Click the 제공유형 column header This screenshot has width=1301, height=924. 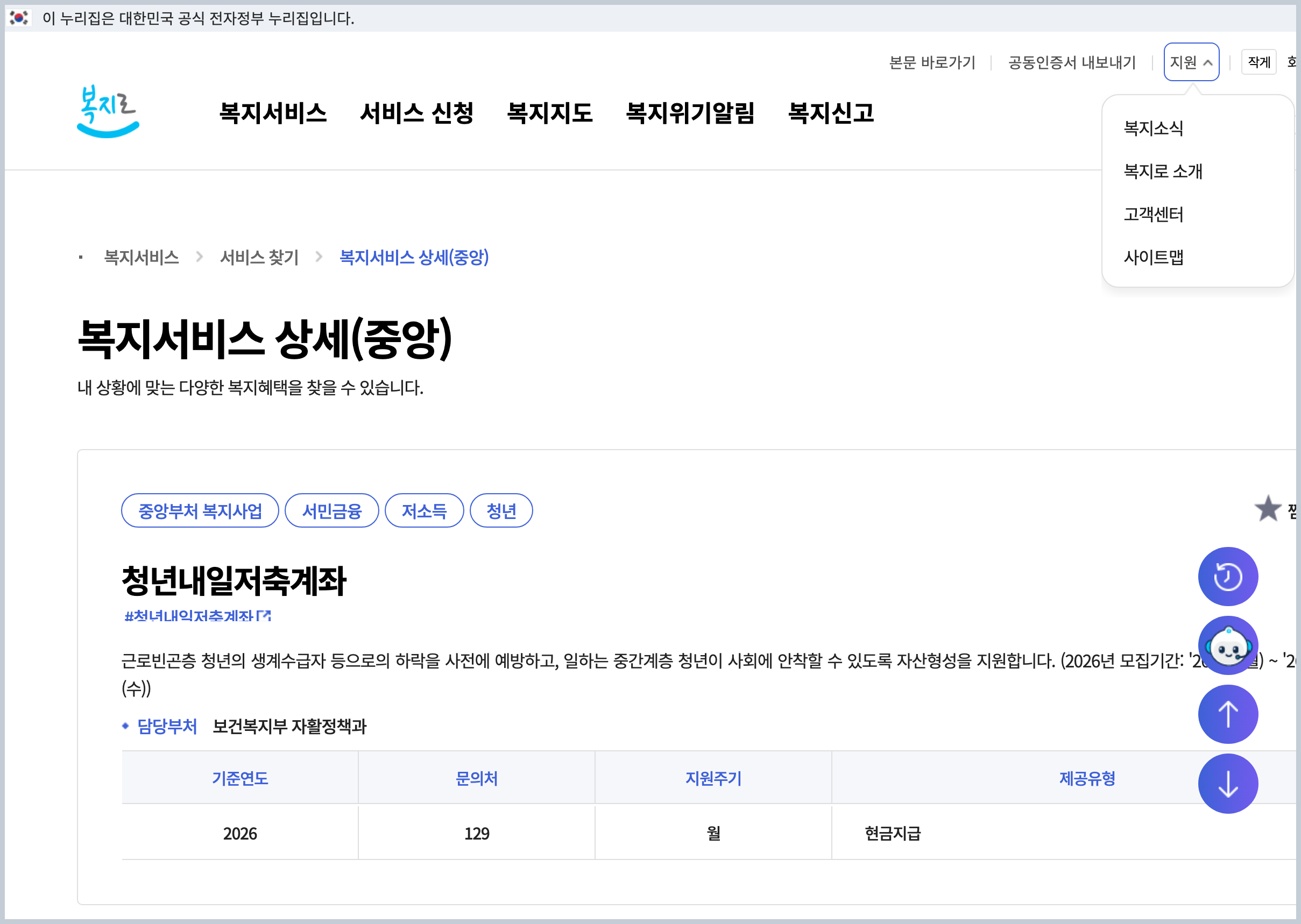pos(1087,778)
